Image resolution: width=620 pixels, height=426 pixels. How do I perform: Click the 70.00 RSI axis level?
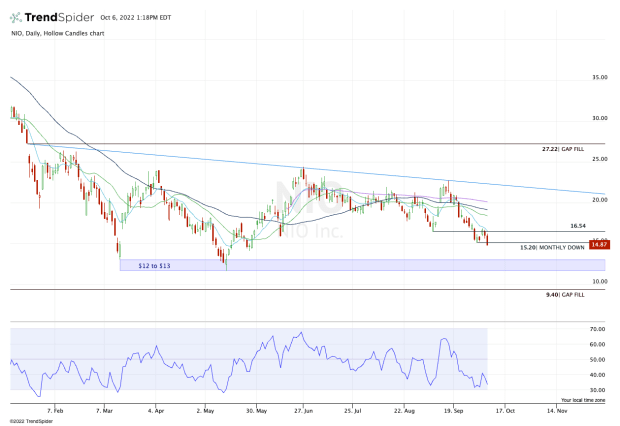pos(599,329)
